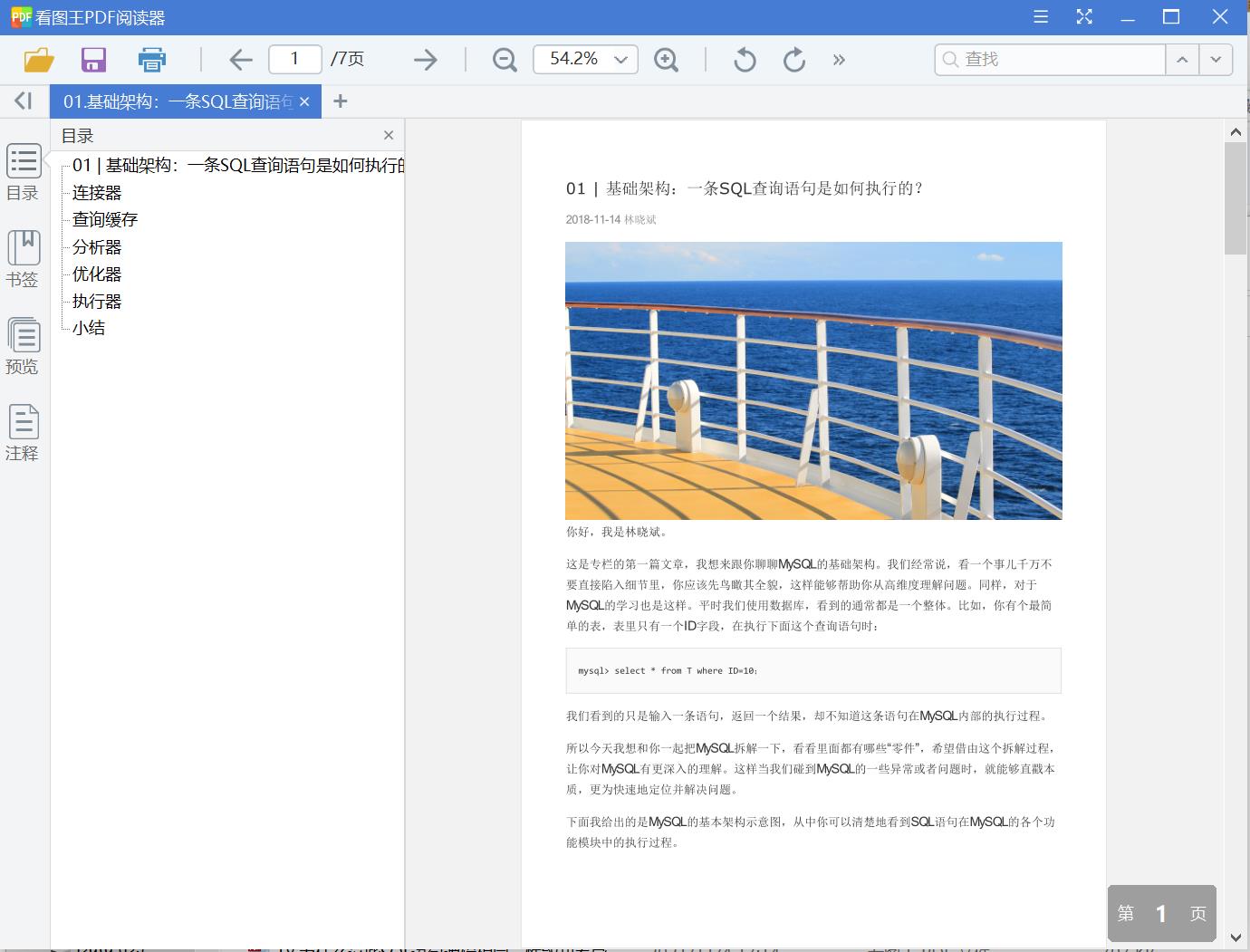Rotate the page clockwise
The width and height of the screenshot is (1250, 952).
pos(793,59)
